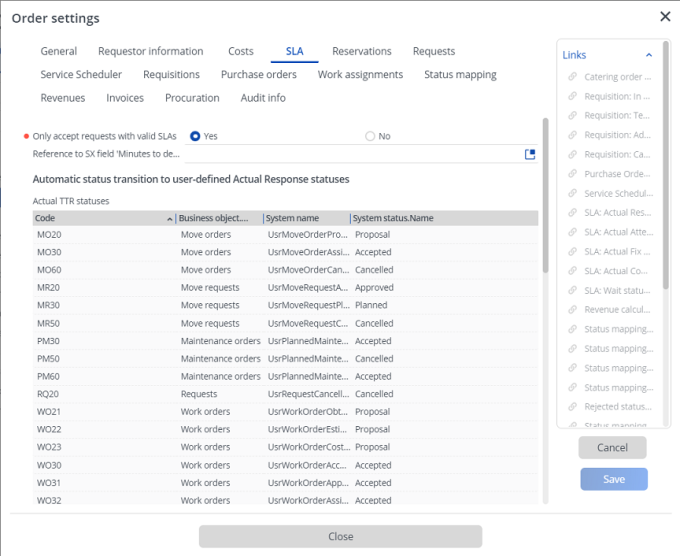Switch to the Status mapping tab
The image size is (680, 556).
pyautogui.click(x=459, y=74)
